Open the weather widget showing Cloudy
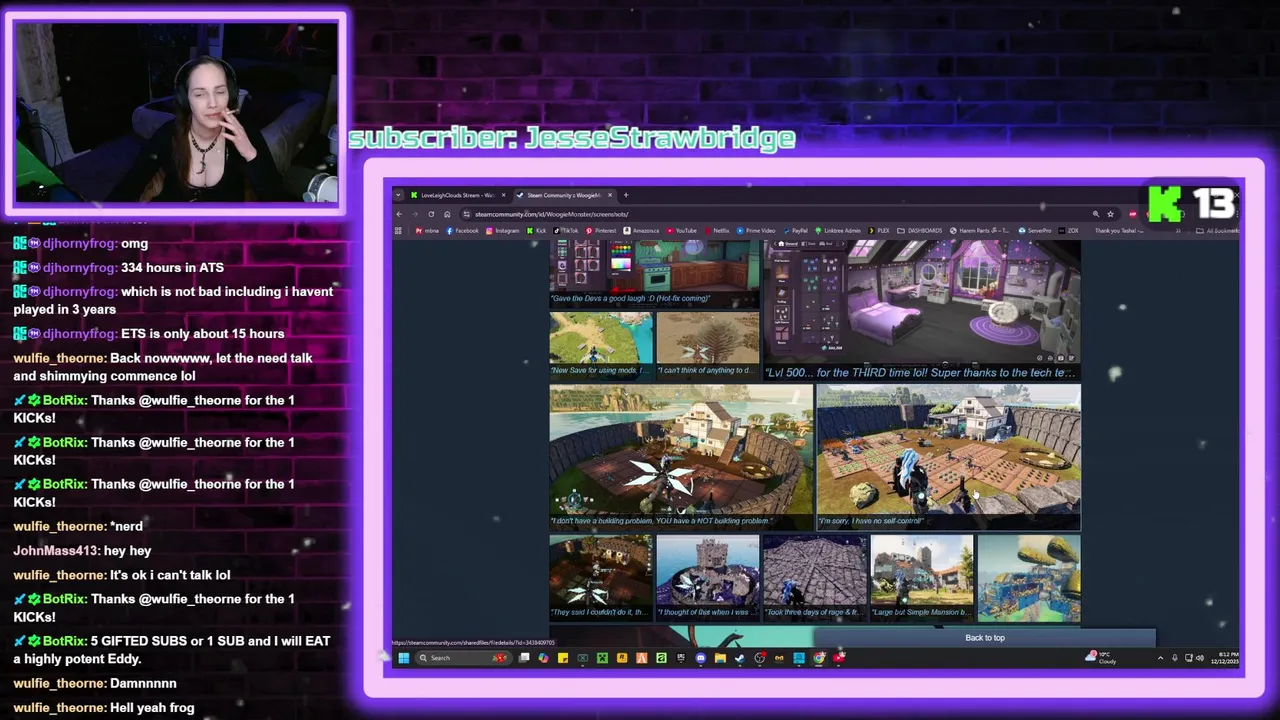 click(x=1101, y=658)
